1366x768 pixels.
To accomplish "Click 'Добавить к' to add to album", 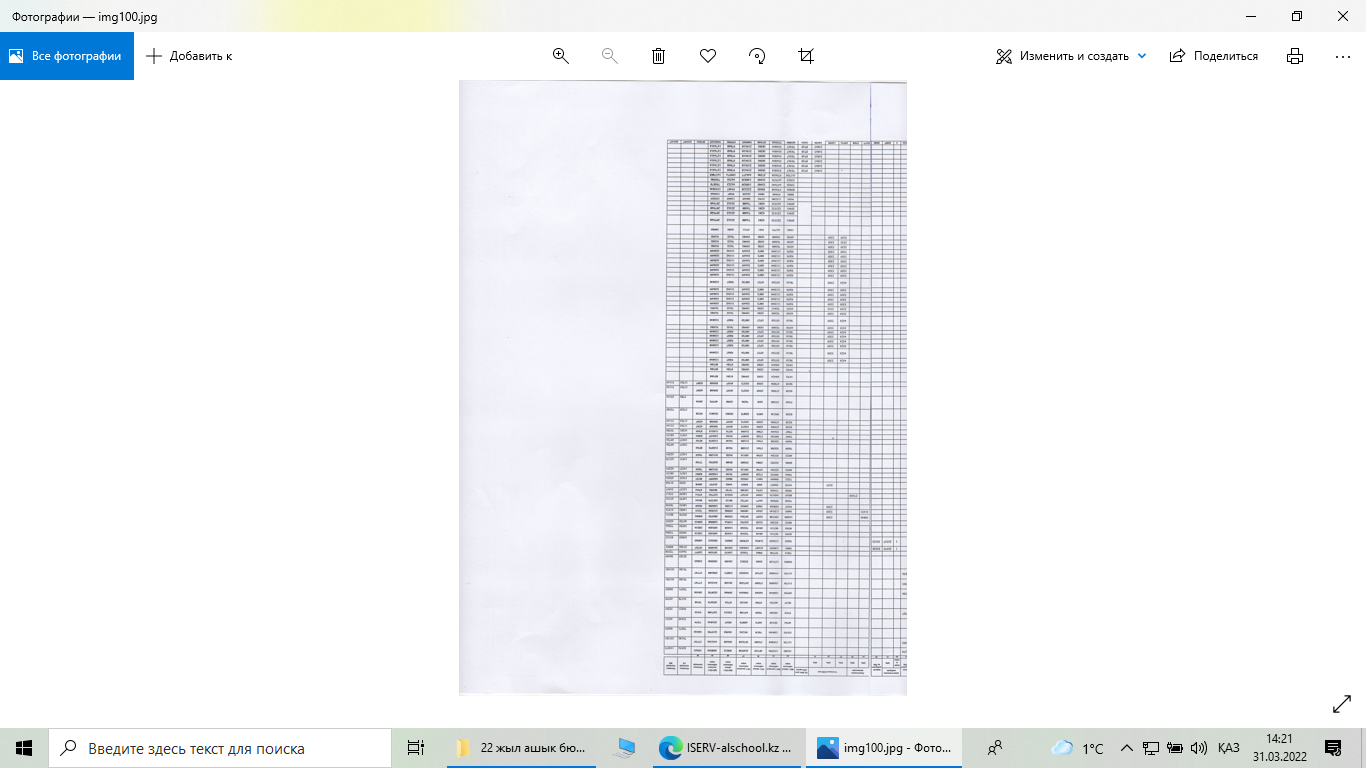I will (189, 56).
